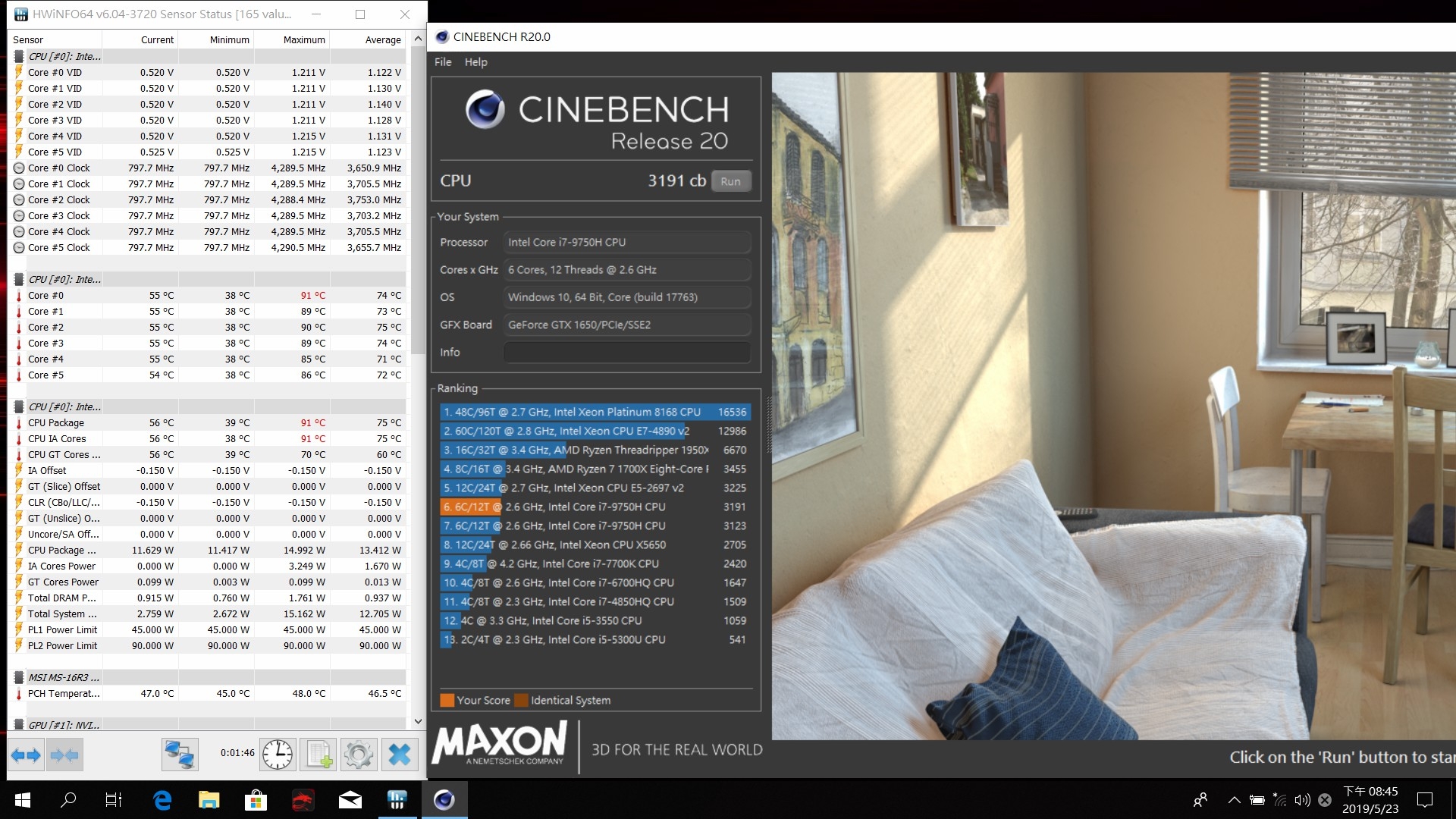Open Windows Start menu
Image resolution: width=1456 pixels, height=819 pixels.
click(x=23, y=799)
